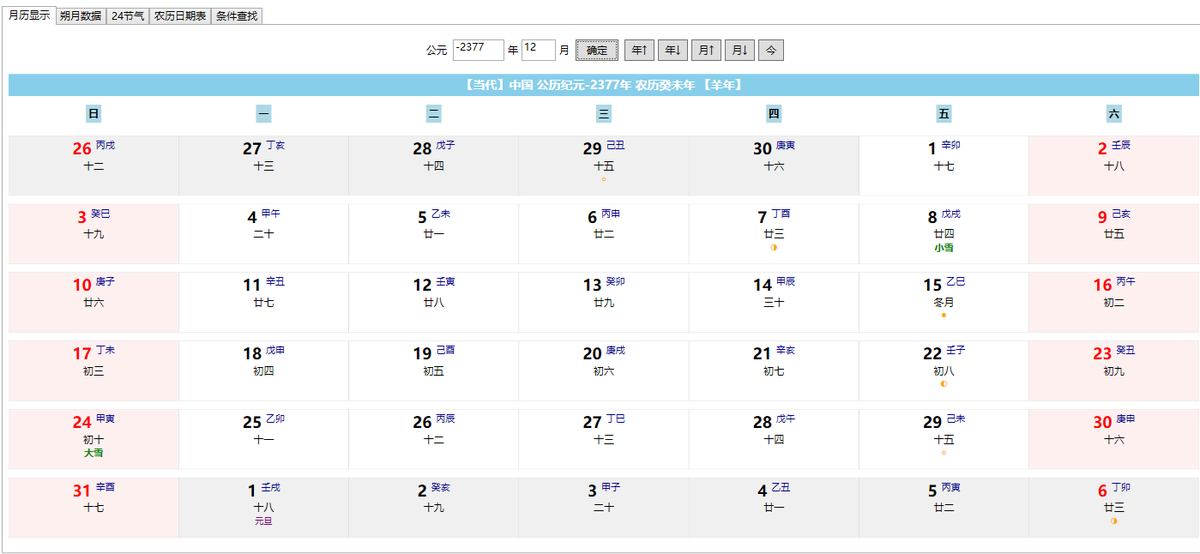Click the Thursday column header 四
This screenshot has width=1200, height=554.
click(x=773, y=114)
